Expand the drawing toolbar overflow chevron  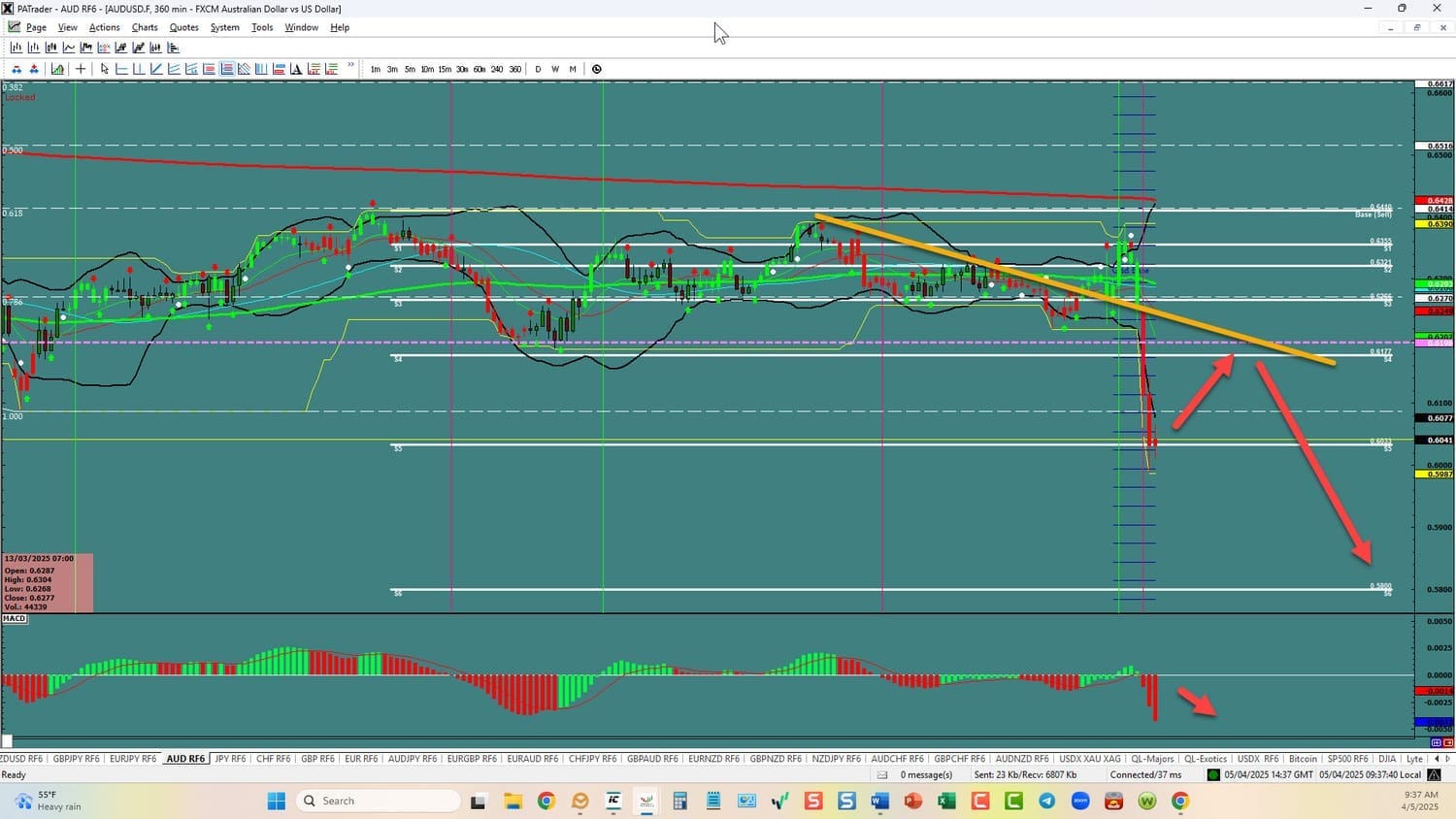pos(350,66)
